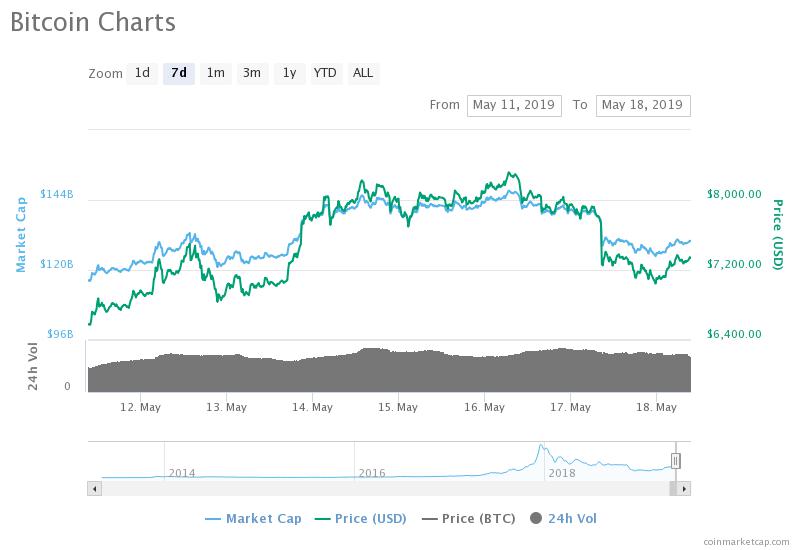This screenshot has height=550, width=800.
Task: Click the Market Cap axis title
Action: pos(21,235)
